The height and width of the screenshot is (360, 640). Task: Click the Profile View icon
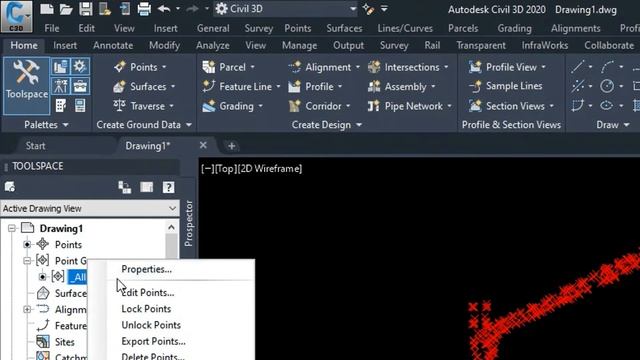pyautogui.click(x=475, y=67)
